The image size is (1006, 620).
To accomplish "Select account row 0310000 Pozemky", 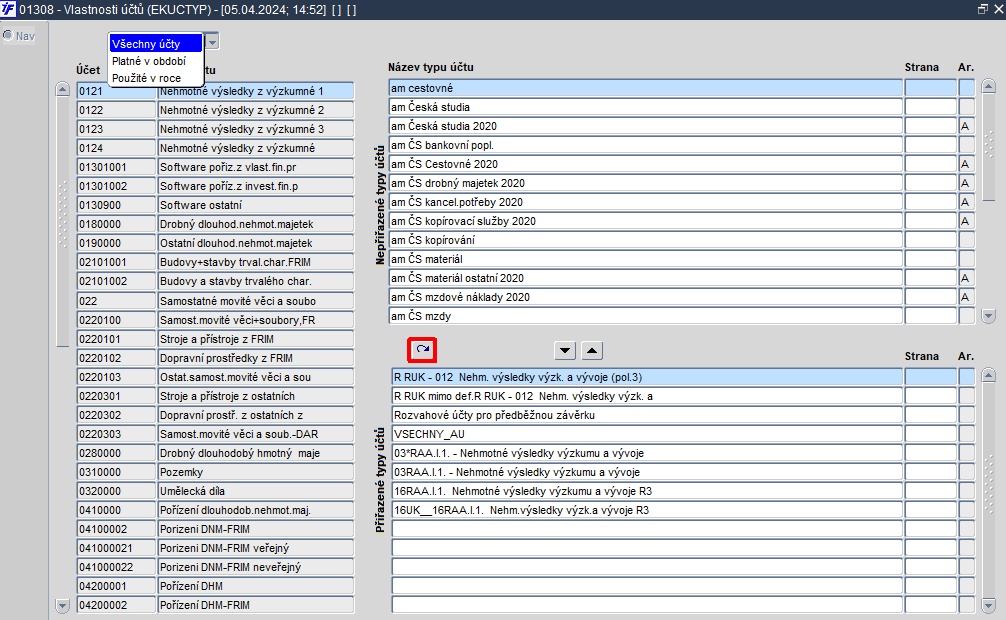I will [215, 472].
